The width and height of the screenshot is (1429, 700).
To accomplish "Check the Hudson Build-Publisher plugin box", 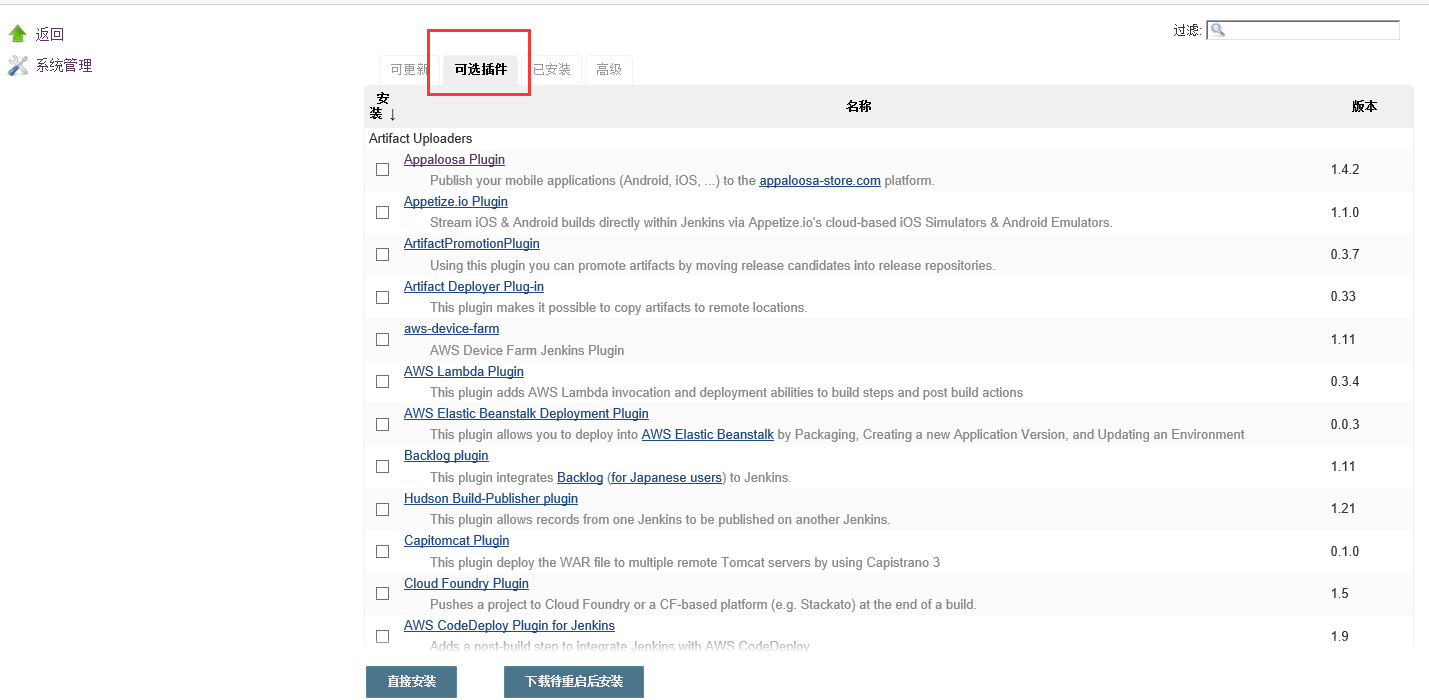I will [382, 509].
